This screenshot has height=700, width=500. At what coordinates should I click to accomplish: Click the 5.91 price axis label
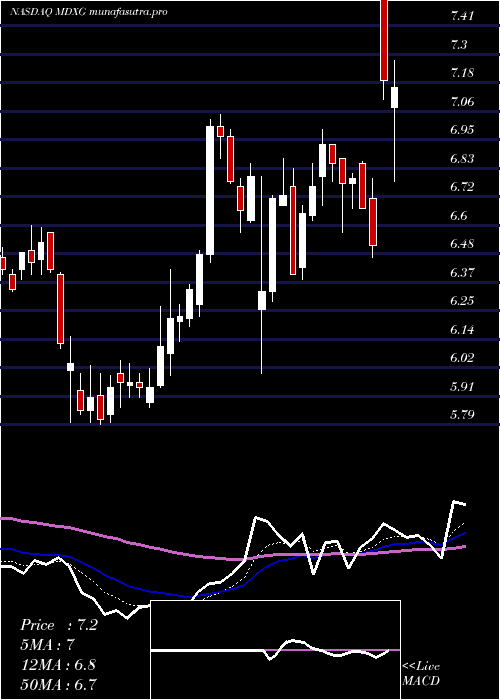[x=462, y=386]
